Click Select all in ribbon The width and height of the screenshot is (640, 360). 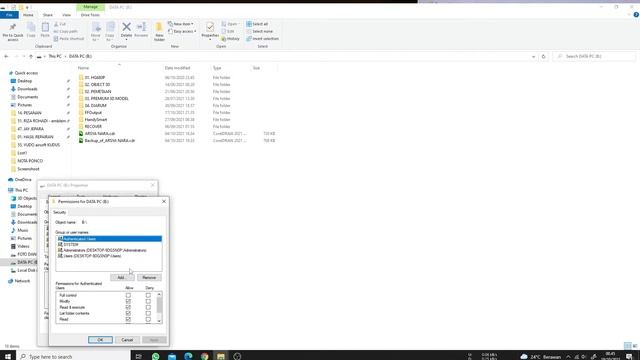click(x=258, y=24)
